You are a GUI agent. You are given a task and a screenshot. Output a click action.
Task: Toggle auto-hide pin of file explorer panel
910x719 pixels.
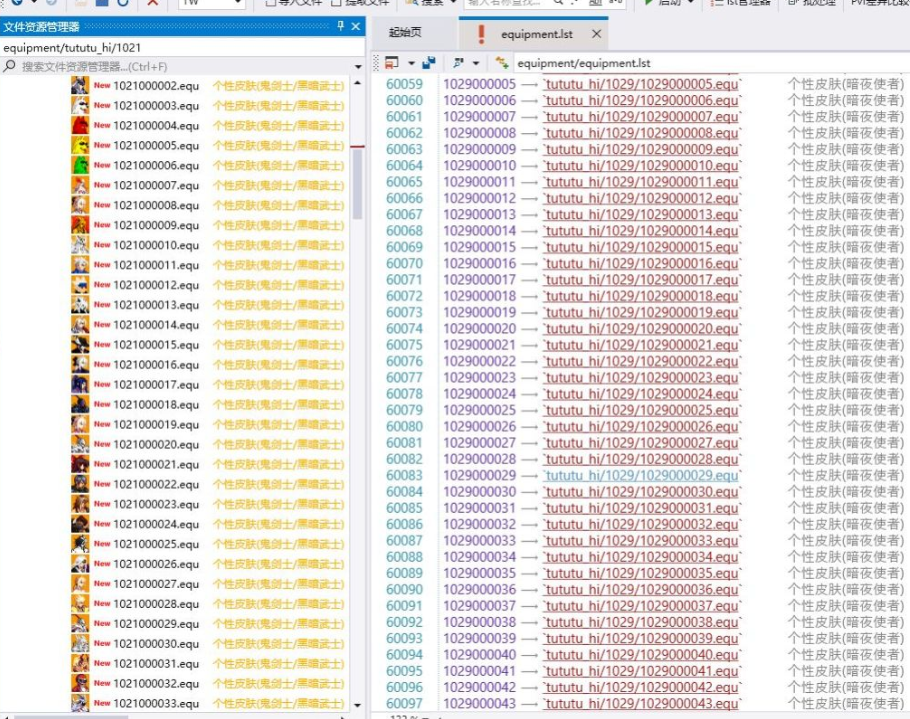[340, 27]
